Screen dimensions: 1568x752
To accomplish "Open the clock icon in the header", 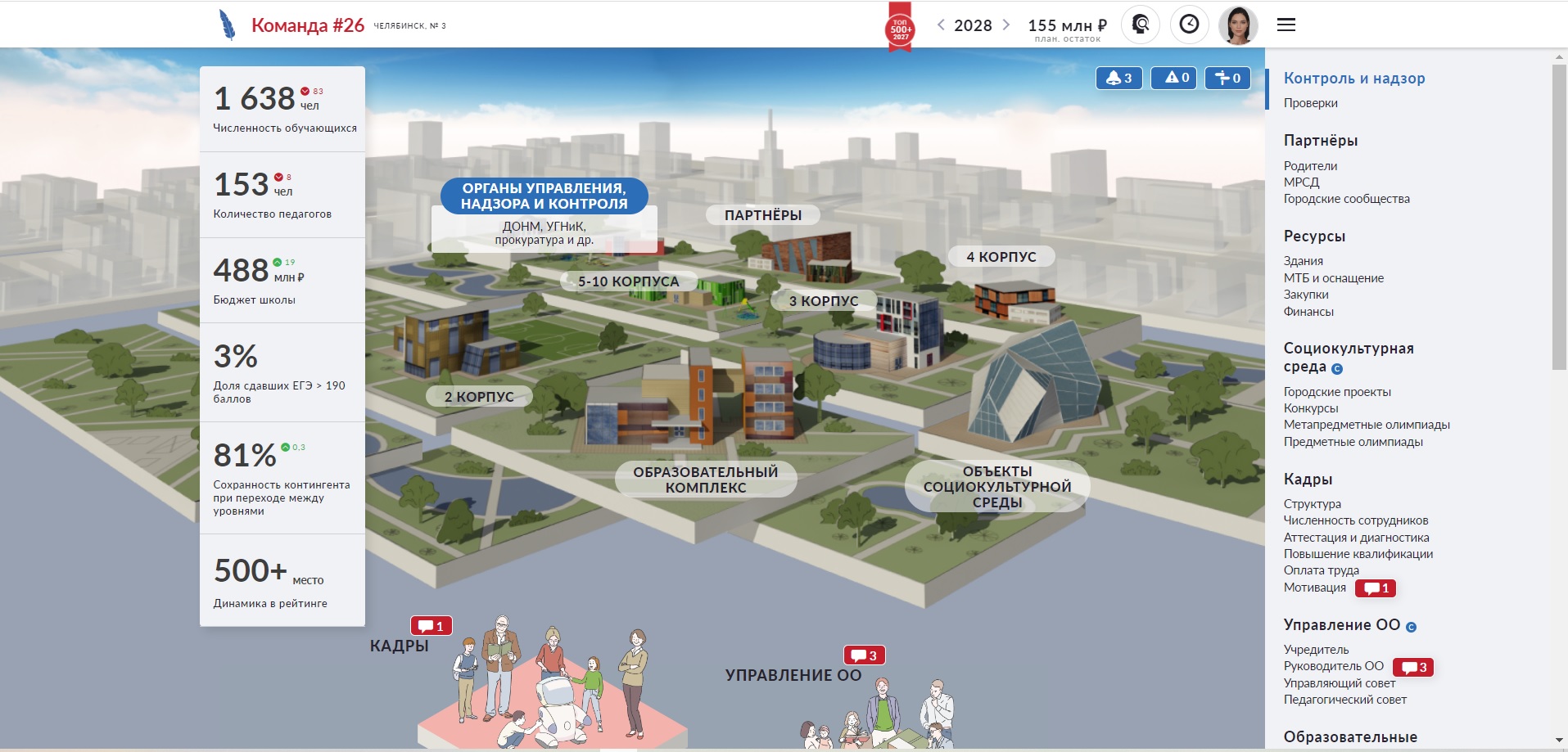I will tap(1189, 25).
